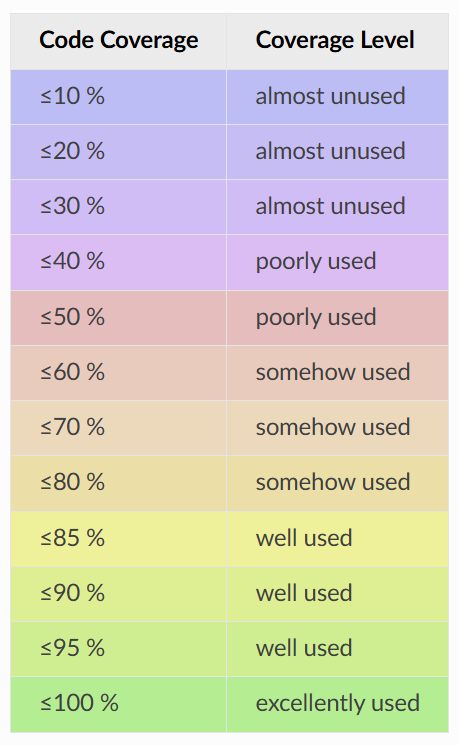Select the ≤20 % coverage cell

118,152
